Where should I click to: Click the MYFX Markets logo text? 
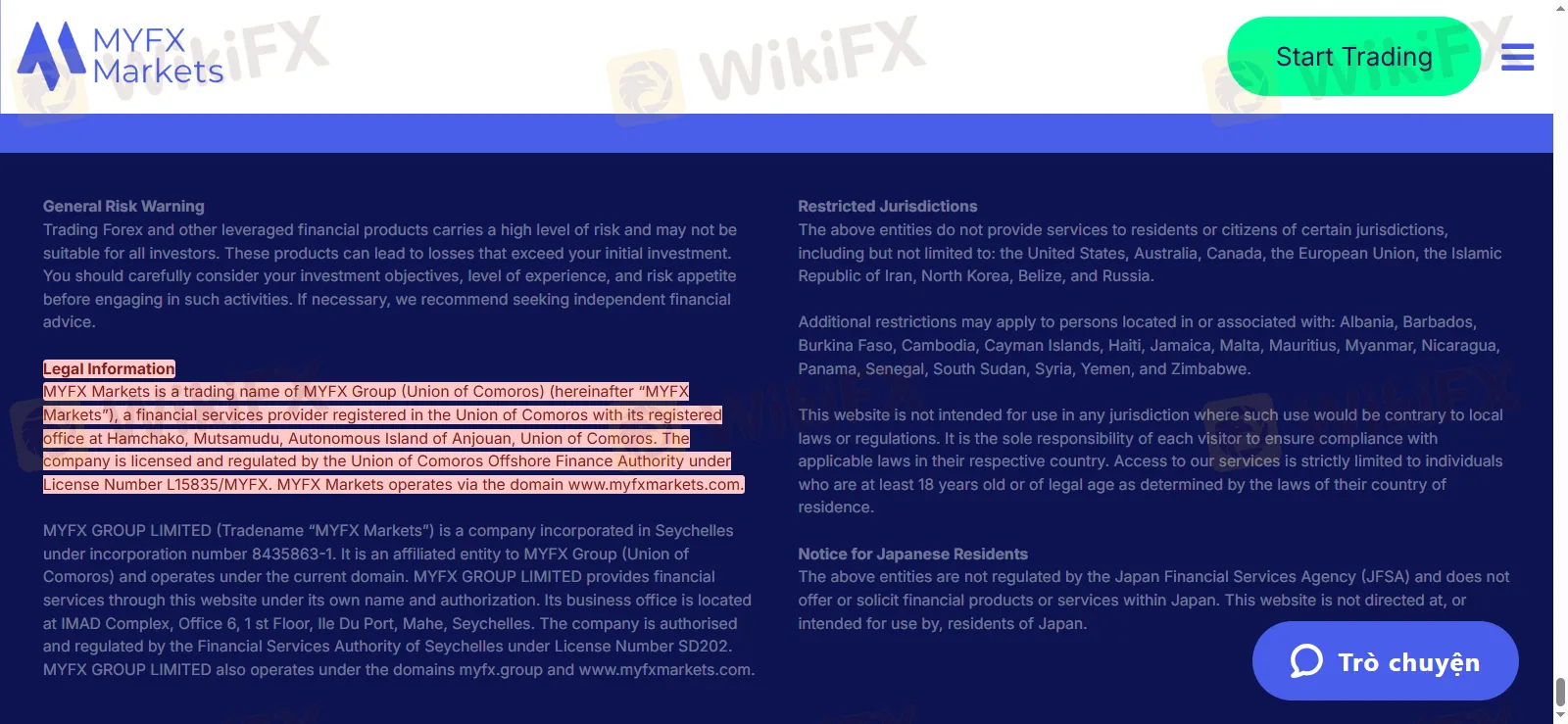coord(158,56)
